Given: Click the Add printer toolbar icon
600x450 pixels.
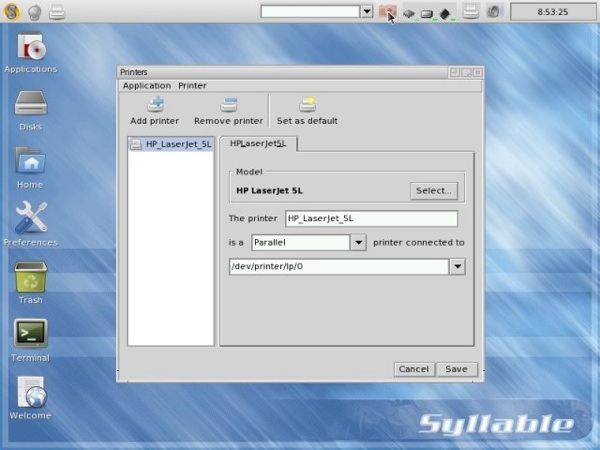Looking at the screenshot, I should 155,105.
